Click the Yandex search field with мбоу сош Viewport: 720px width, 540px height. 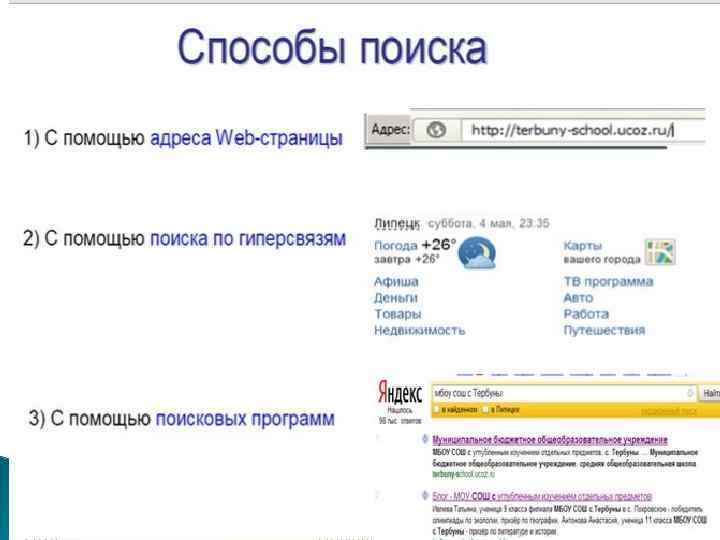[564, 393]
